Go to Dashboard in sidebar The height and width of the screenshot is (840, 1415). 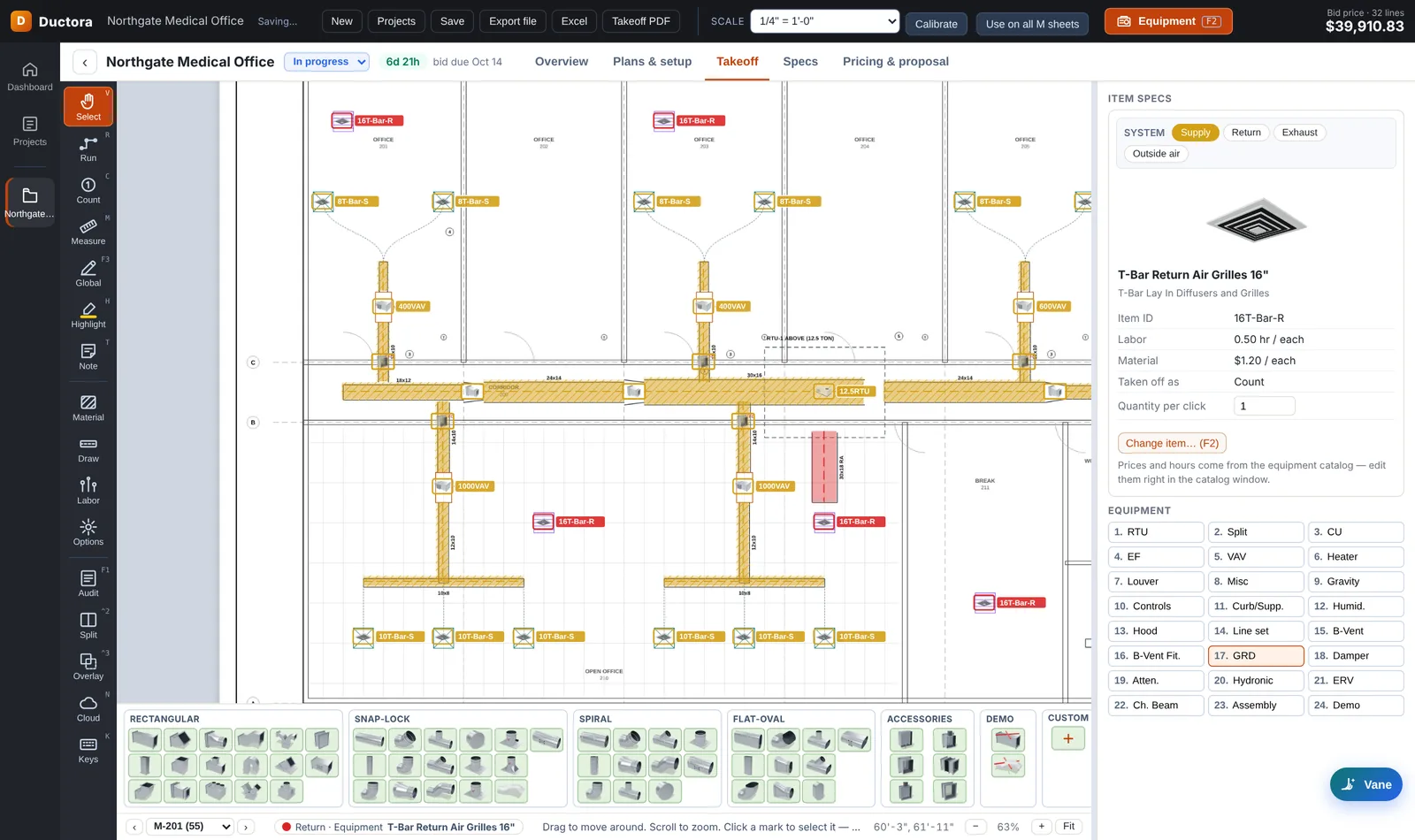click(30, 77)
